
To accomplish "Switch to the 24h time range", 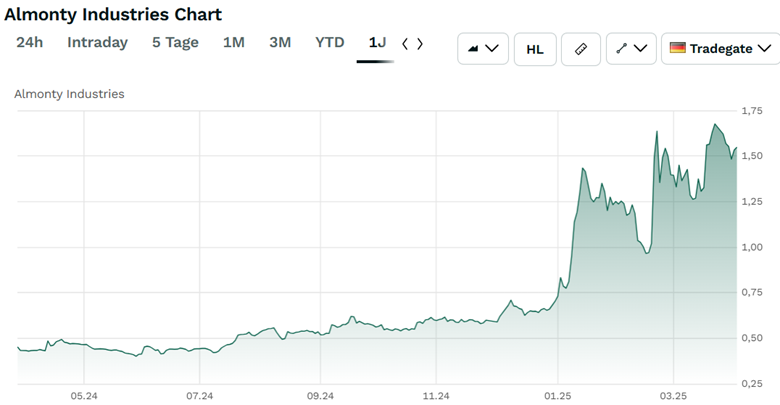I will pyautogui.click(x=30, y=42).
